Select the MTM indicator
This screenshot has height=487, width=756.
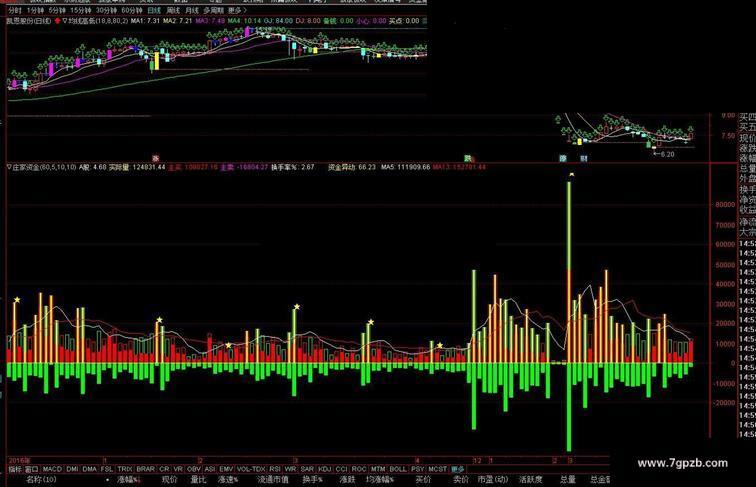378,469
